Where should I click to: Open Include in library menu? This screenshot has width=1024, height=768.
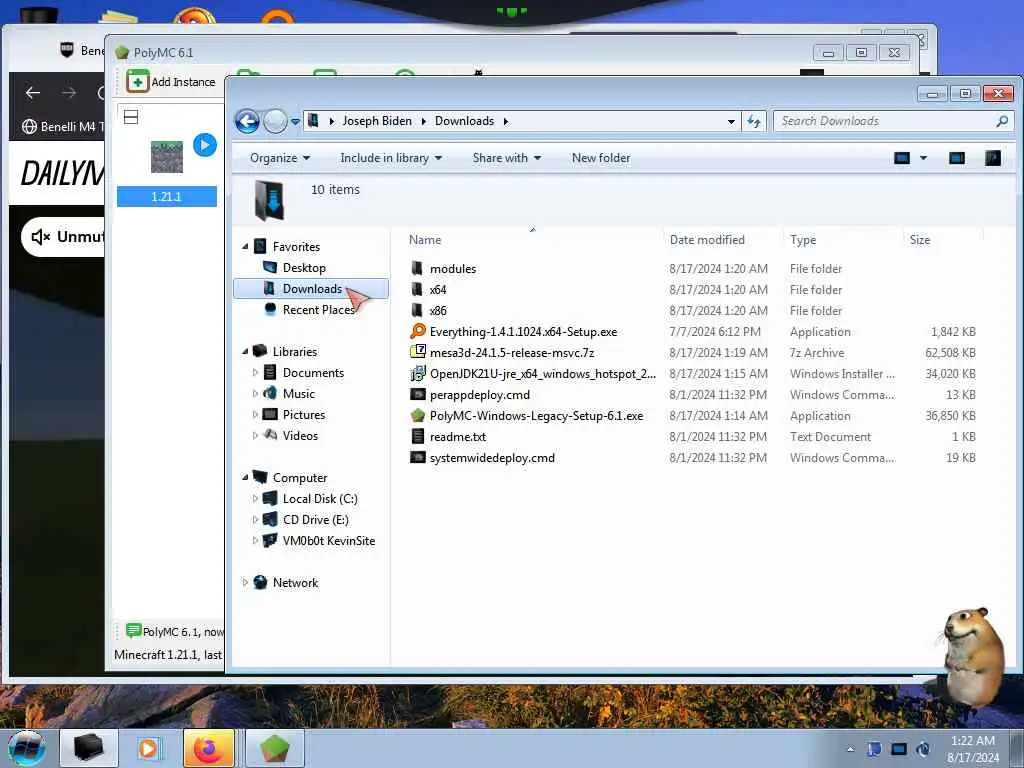[391, 158]
